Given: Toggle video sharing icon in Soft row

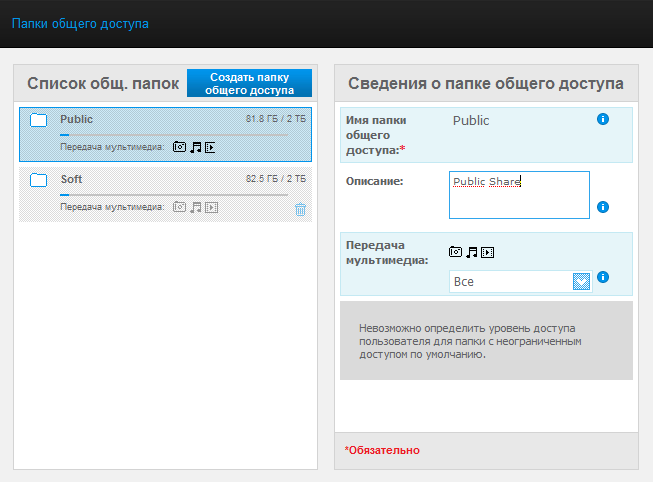Looking at the screenshot, I should click(212, 207).
